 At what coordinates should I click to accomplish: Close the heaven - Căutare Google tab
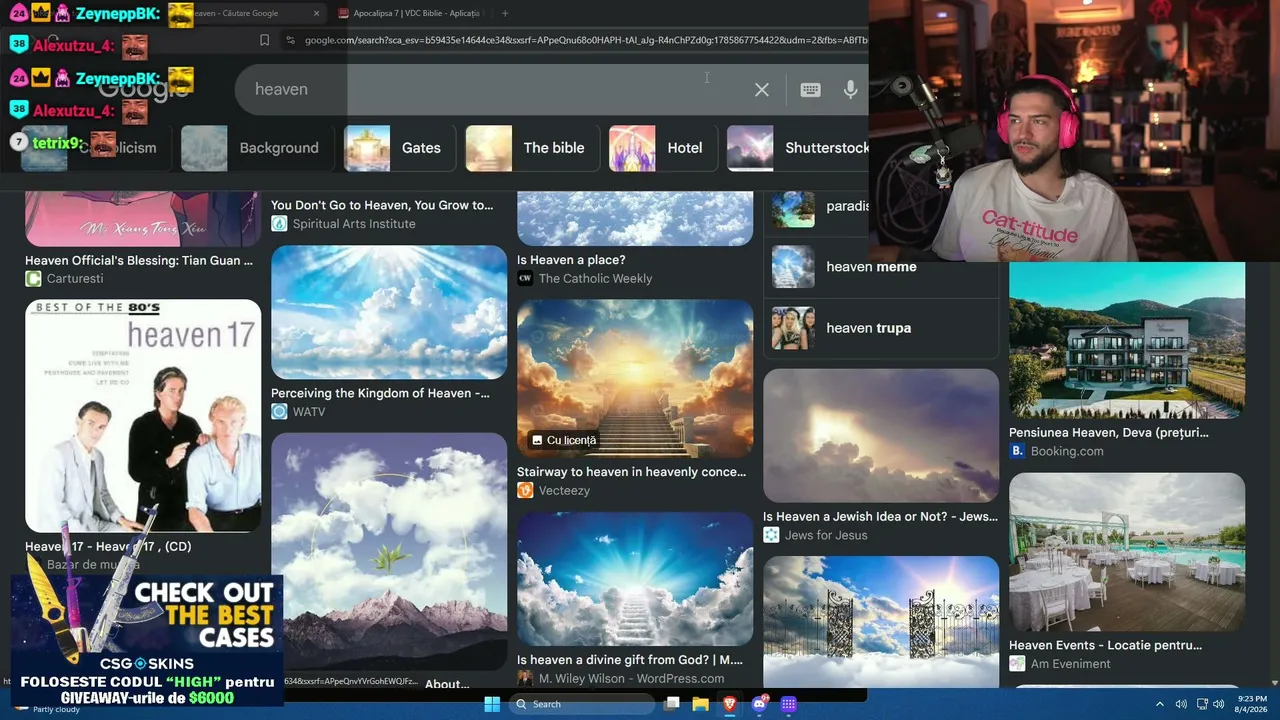(317, 13)
